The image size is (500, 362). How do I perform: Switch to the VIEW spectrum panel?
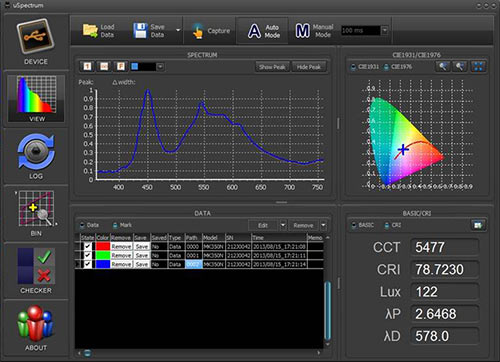point(36,99)
